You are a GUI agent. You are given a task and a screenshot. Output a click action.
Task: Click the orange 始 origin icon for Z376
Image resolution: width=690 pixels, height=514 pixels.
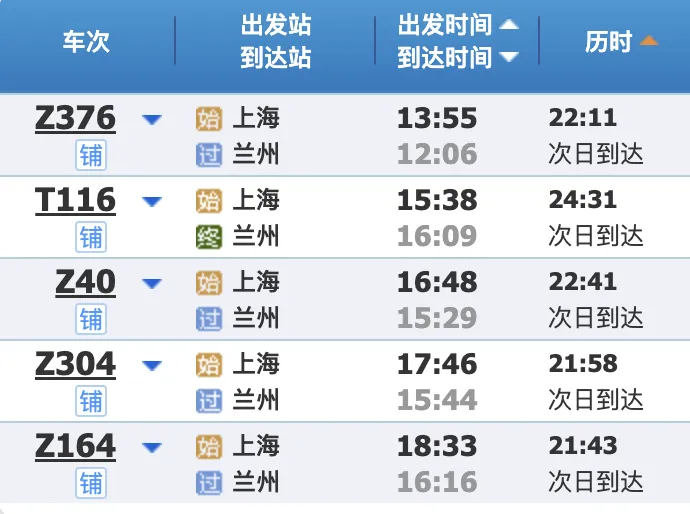(209, 119)
